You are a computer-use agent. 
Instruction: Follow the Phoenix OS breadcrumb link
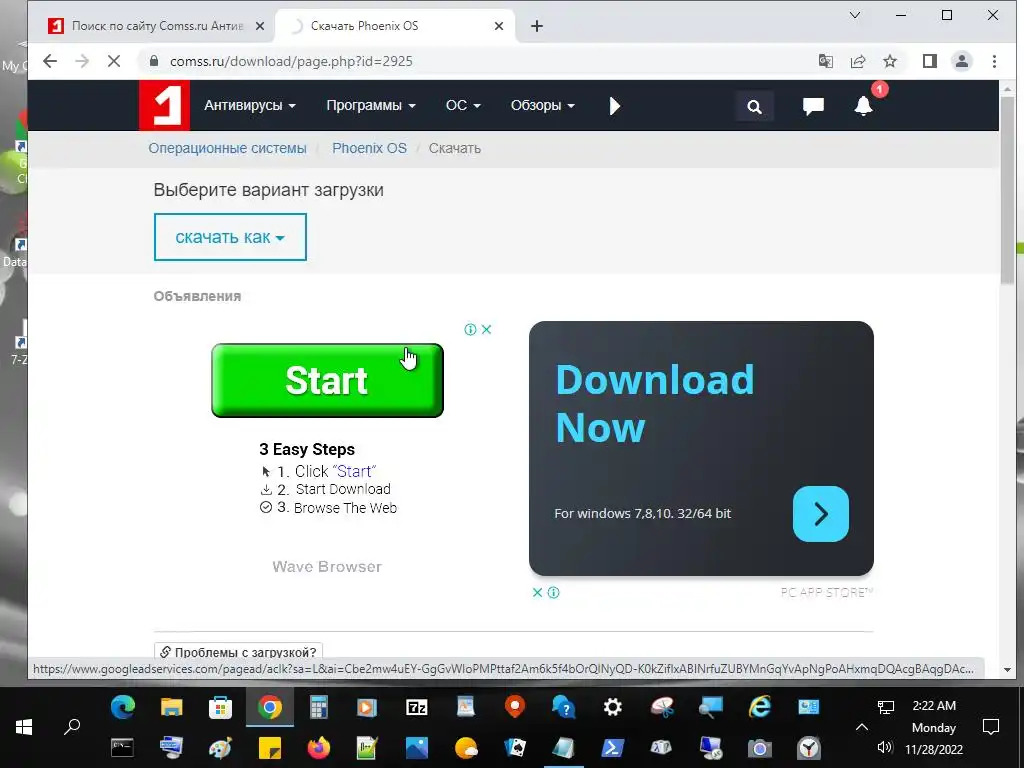coord(369,148)
